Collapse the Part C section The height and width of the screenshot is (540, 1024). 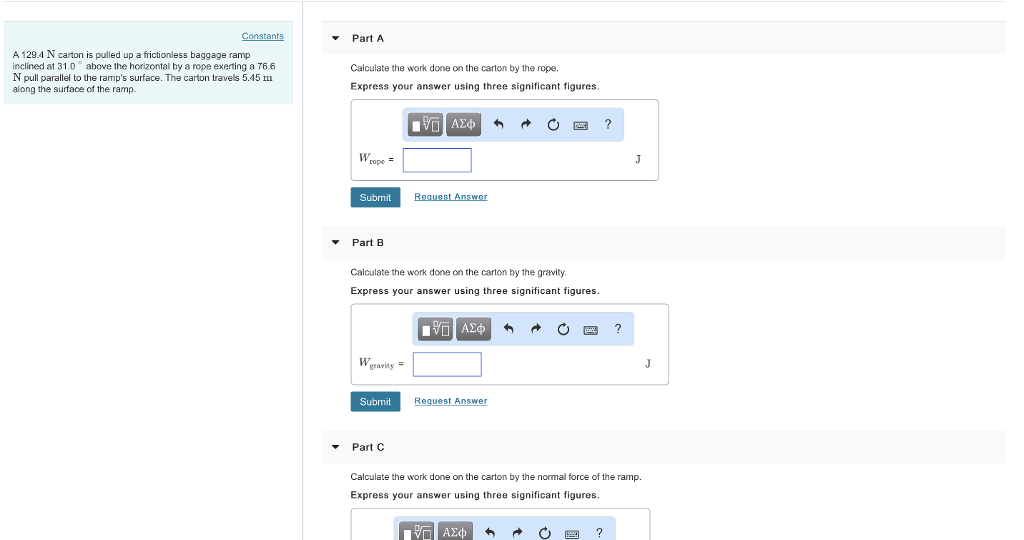tap(335, 447)
